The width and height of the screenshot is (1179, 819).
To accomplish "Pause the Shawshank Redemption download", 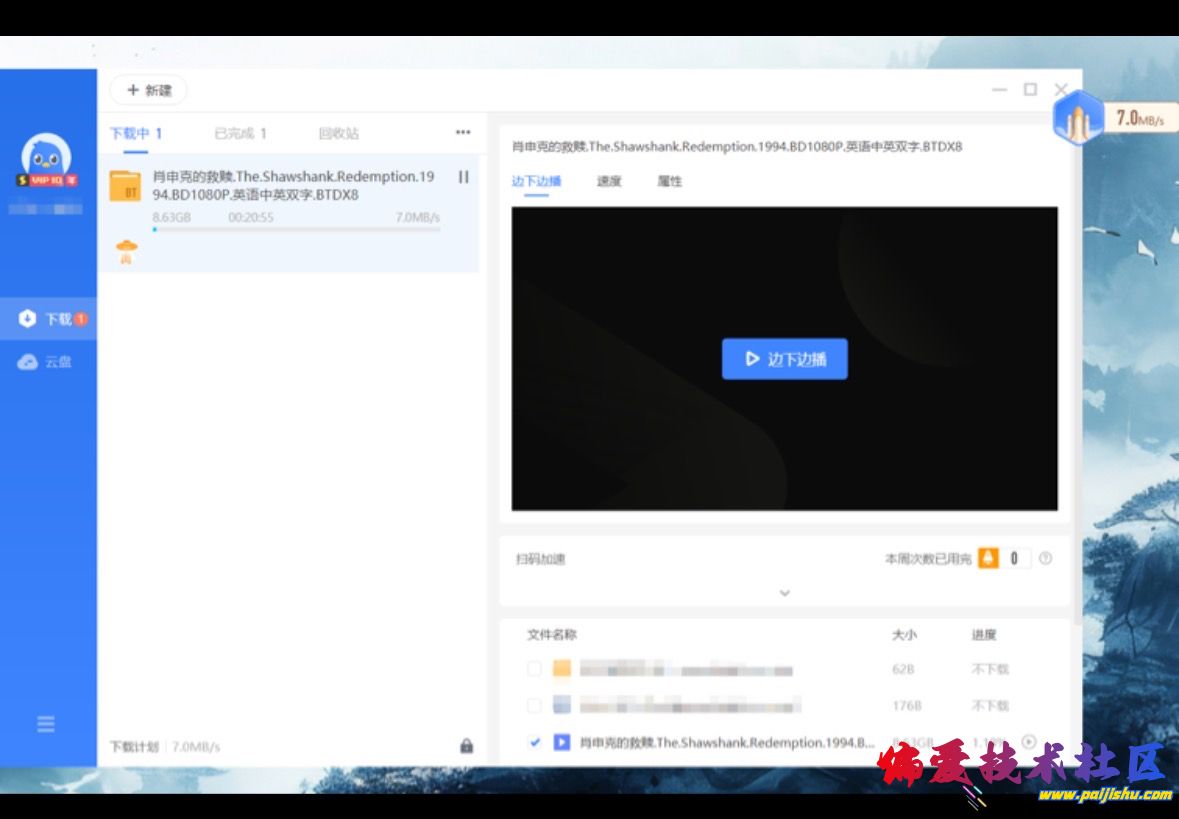I will click(x=463, y=177).
